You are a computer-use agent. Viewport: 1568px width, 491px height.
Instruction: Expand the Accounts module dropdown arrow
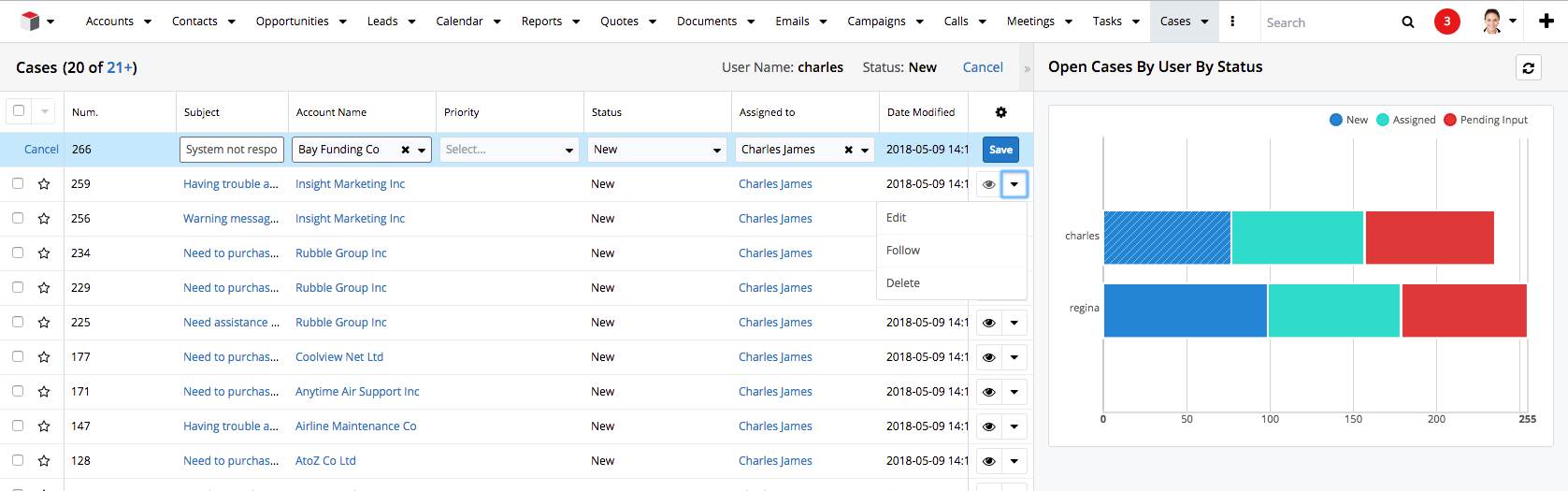click(148, 22)
